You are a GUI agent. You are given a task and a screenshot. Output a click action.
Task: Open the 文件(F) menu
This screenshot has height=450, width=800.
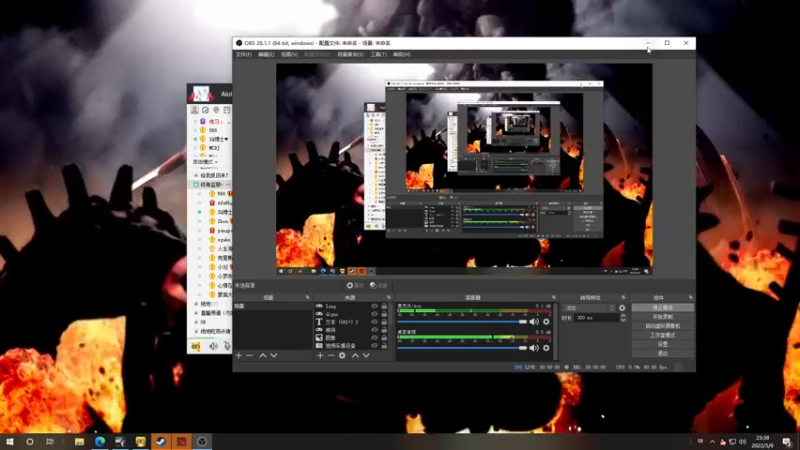pos(243,54)
